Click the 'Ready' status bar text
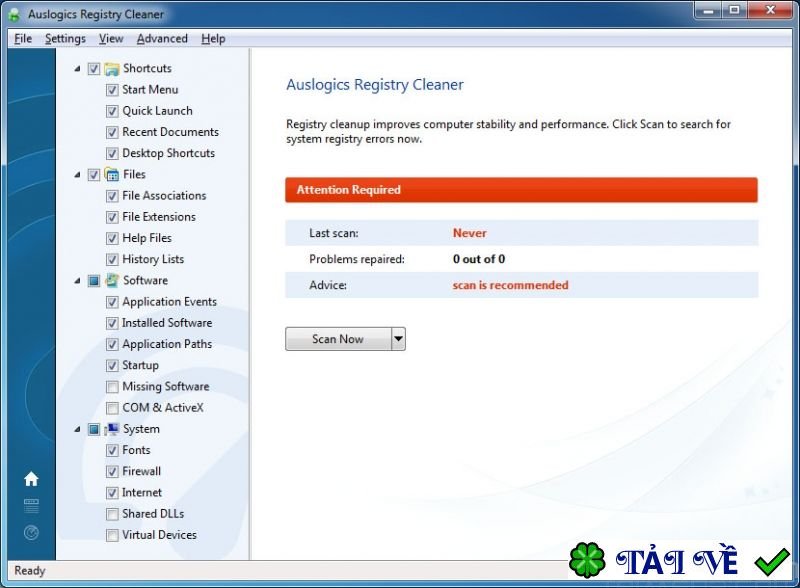The image size is (800, 588). point(30,571)
